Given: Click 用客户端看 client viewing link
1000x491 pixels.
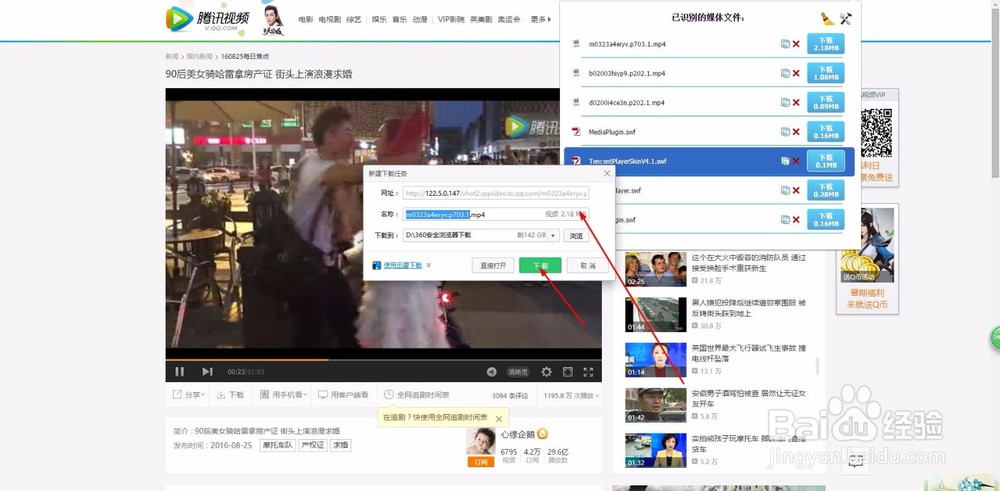Looking at the screenshot, I should [x=343, y=395].
